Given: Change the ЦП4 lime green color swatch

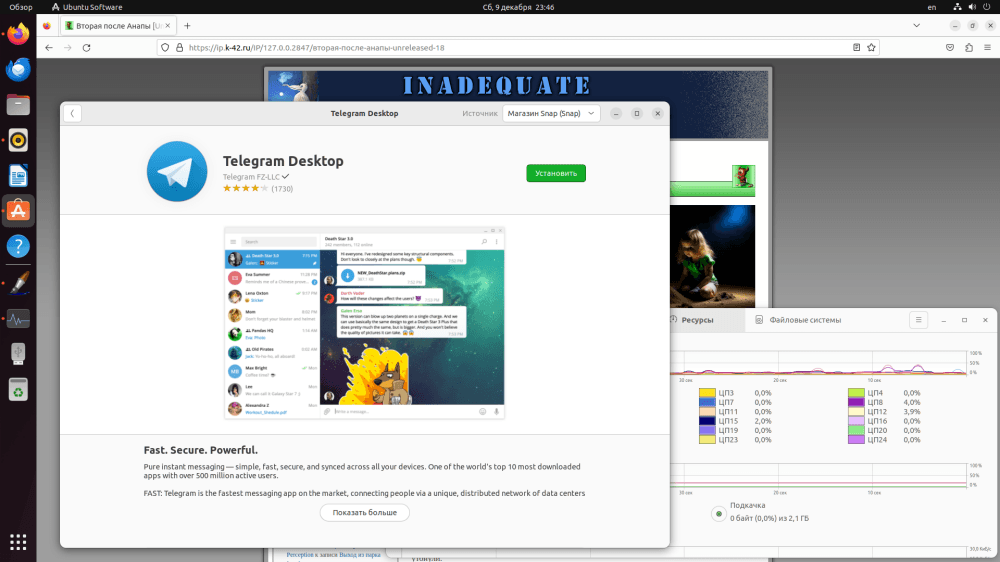Looking at the screenshot, I should (x=857, y=393).
